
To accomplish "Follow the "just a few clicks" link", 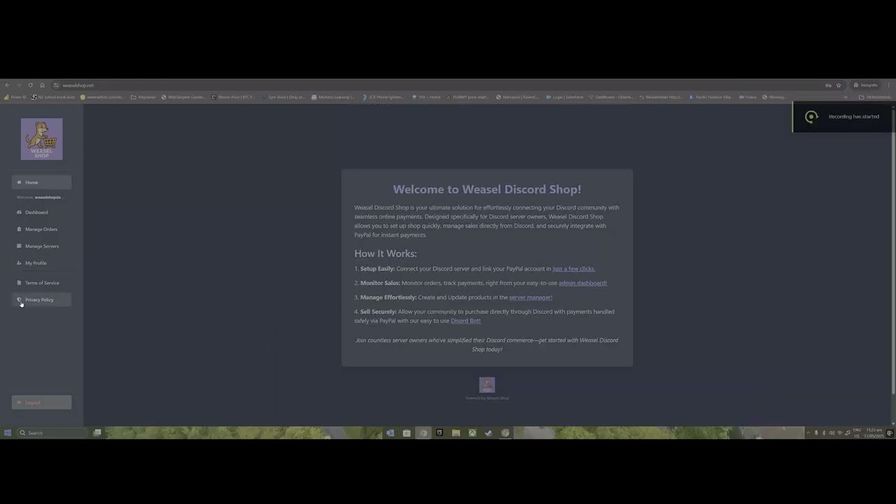I will tap(574, 269).
